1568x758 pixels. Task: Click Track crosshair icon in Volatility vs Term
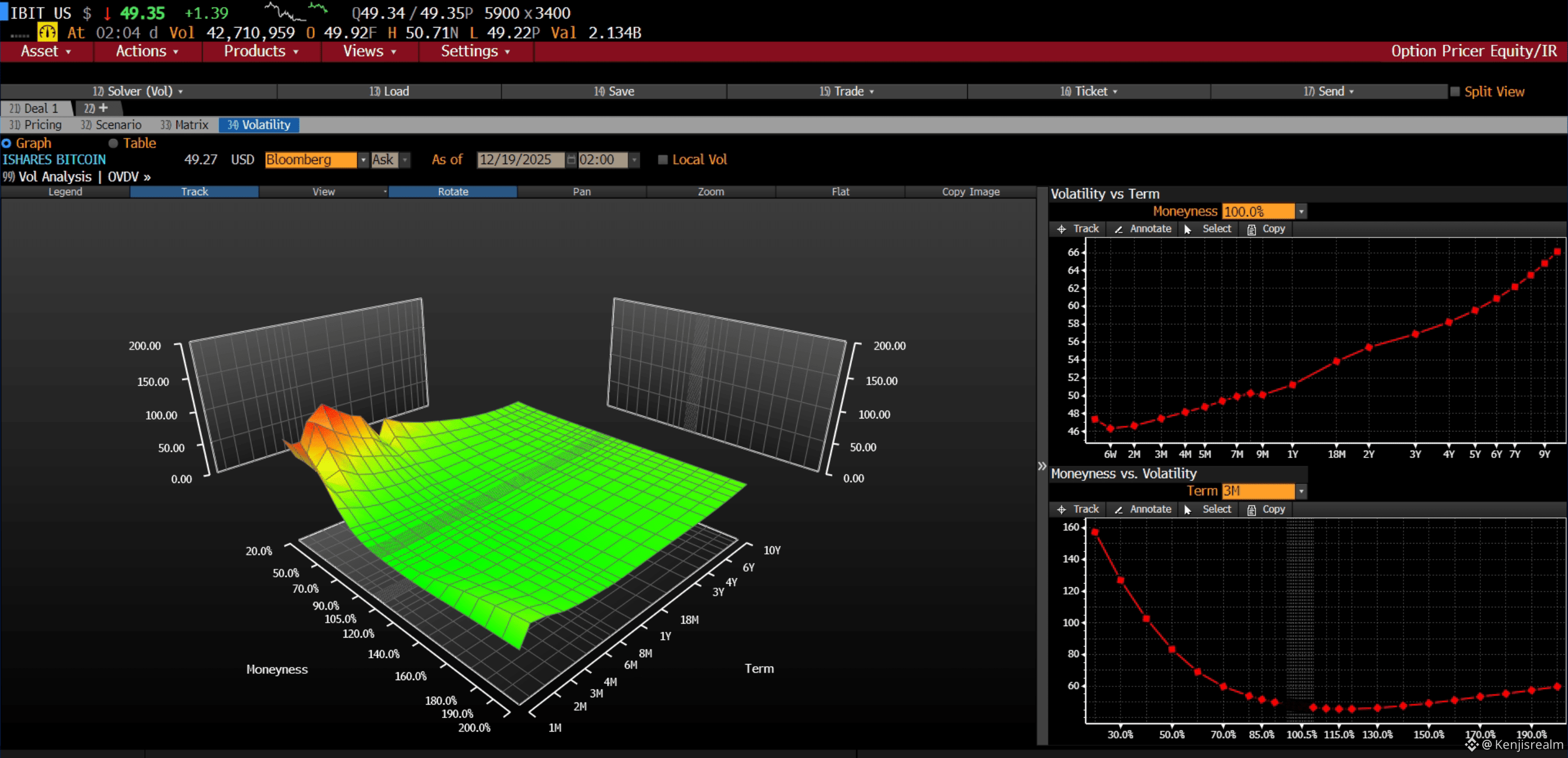[1062, 229]
